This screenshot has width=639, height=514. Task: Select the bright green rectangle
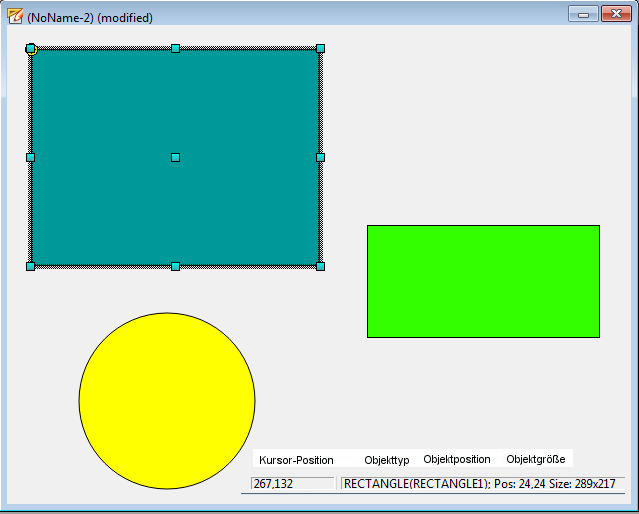pos(483,281)
